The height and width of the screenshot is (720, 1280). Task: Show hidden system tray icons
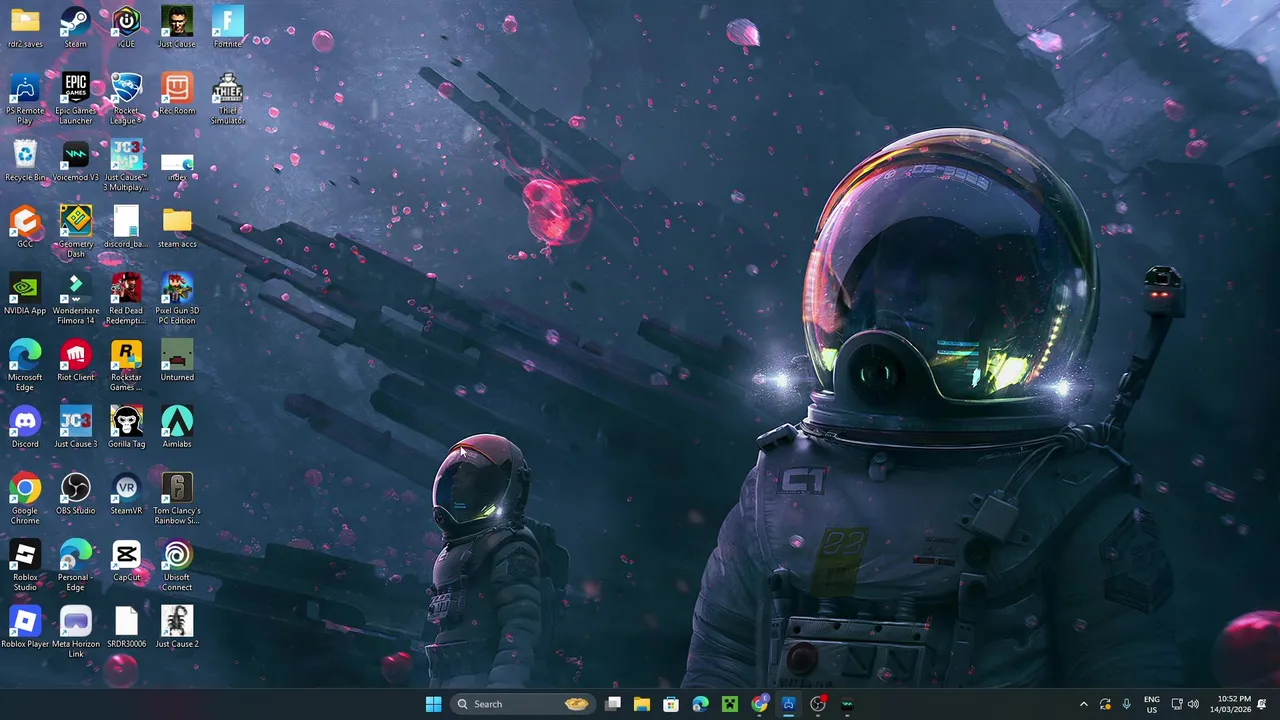point(1083,704)
